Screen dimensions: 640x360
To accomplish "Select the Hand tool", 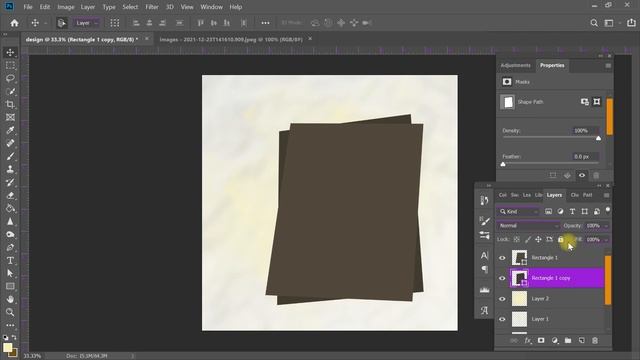I will click(10, 299).
